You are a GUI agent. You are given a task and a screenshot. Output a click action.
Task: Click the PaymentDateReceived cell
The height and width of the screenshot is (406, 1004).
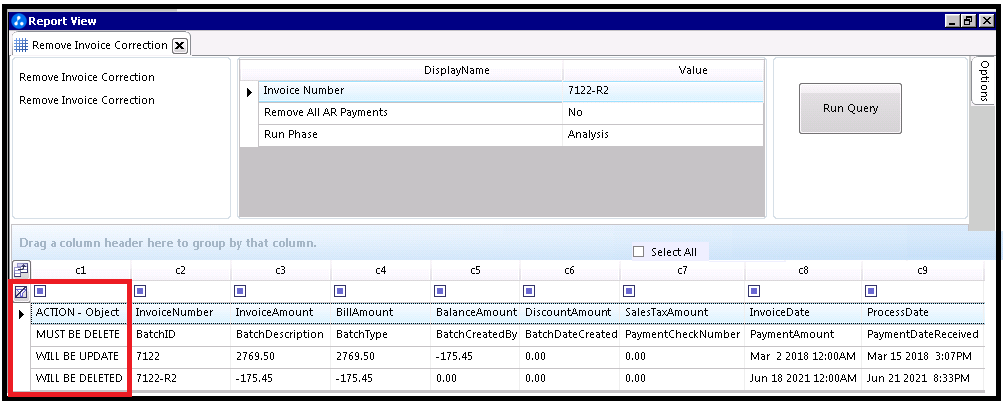pyautogui.click(x=923, y=334)
